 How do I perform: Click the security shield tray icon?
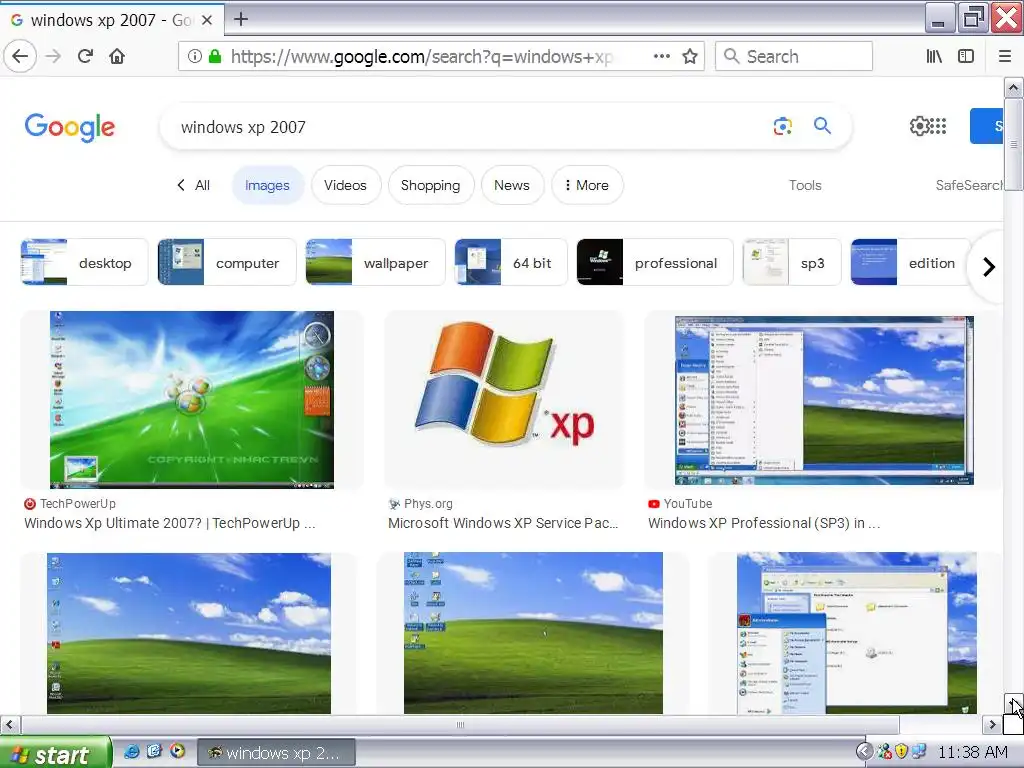coord(902,752)
